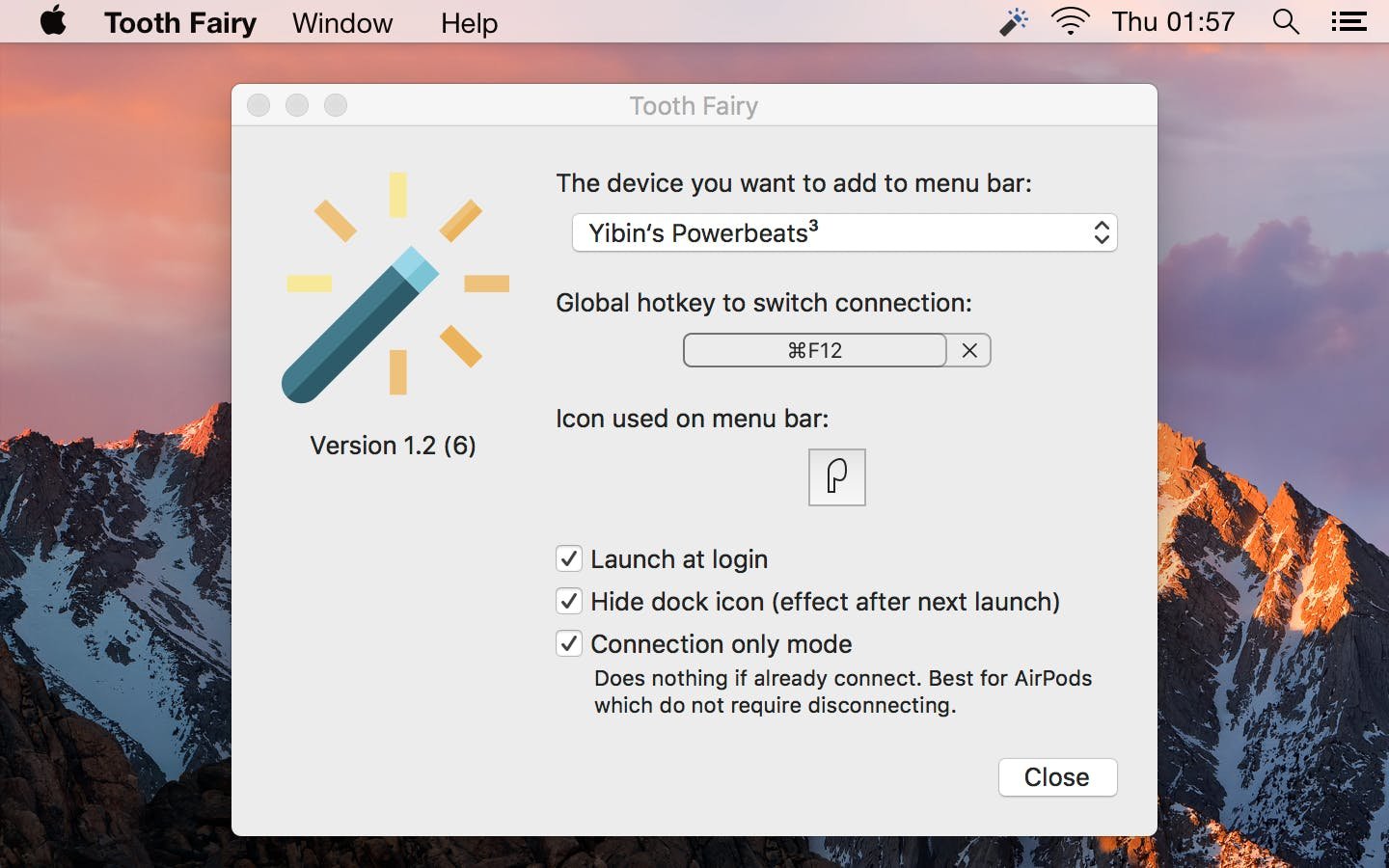Toggle Launch at login checkbox
Screen dimensions: 1389x868
click(569, 558)
